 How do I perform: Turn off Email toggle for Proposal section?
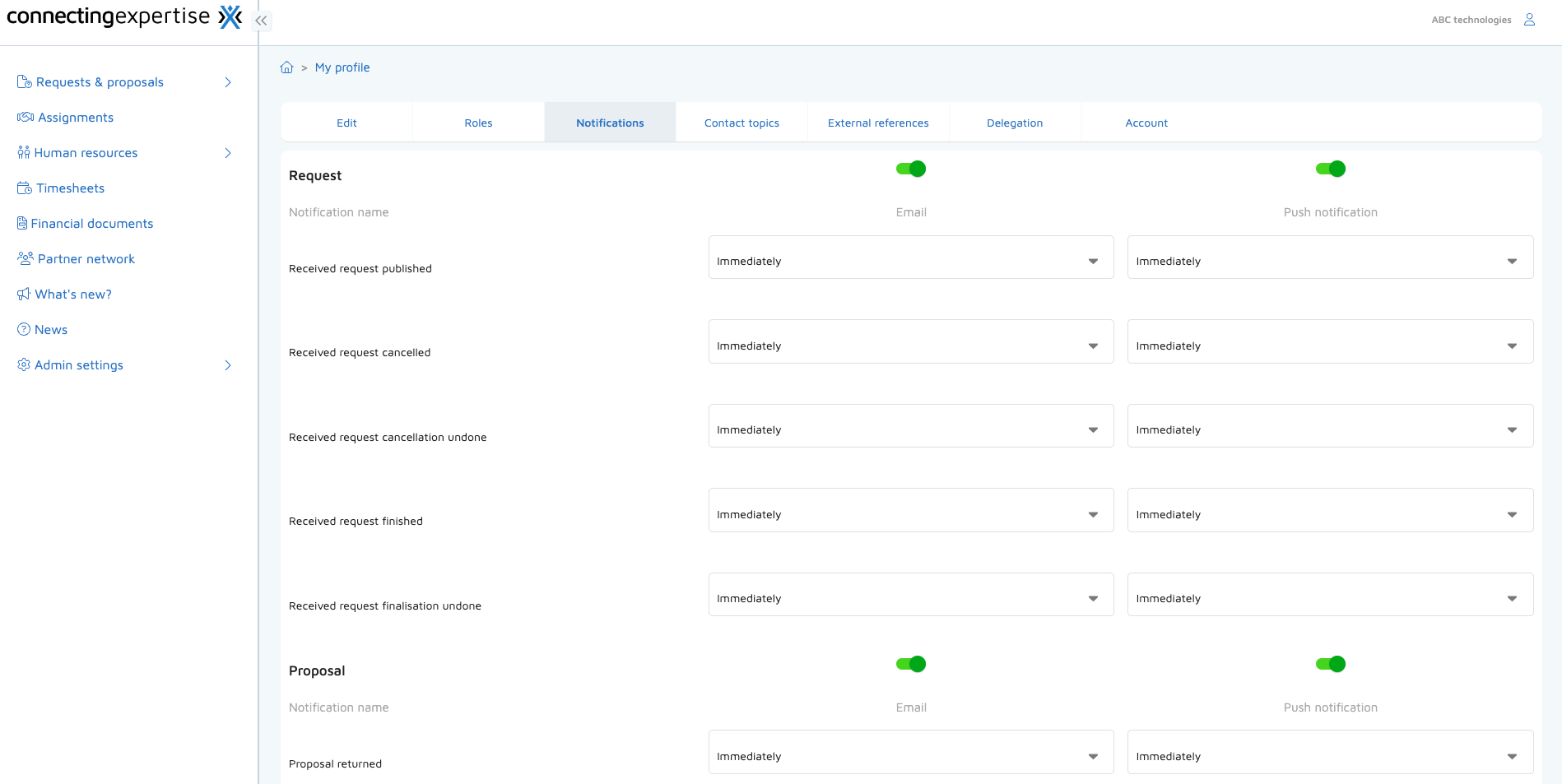(x=911, y=664)
